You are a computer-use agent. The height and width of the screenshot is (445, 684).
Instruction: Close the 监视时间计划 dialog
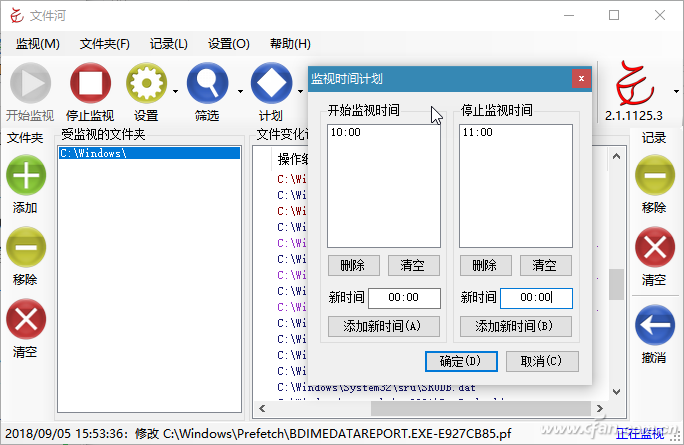tap(581, 79)
